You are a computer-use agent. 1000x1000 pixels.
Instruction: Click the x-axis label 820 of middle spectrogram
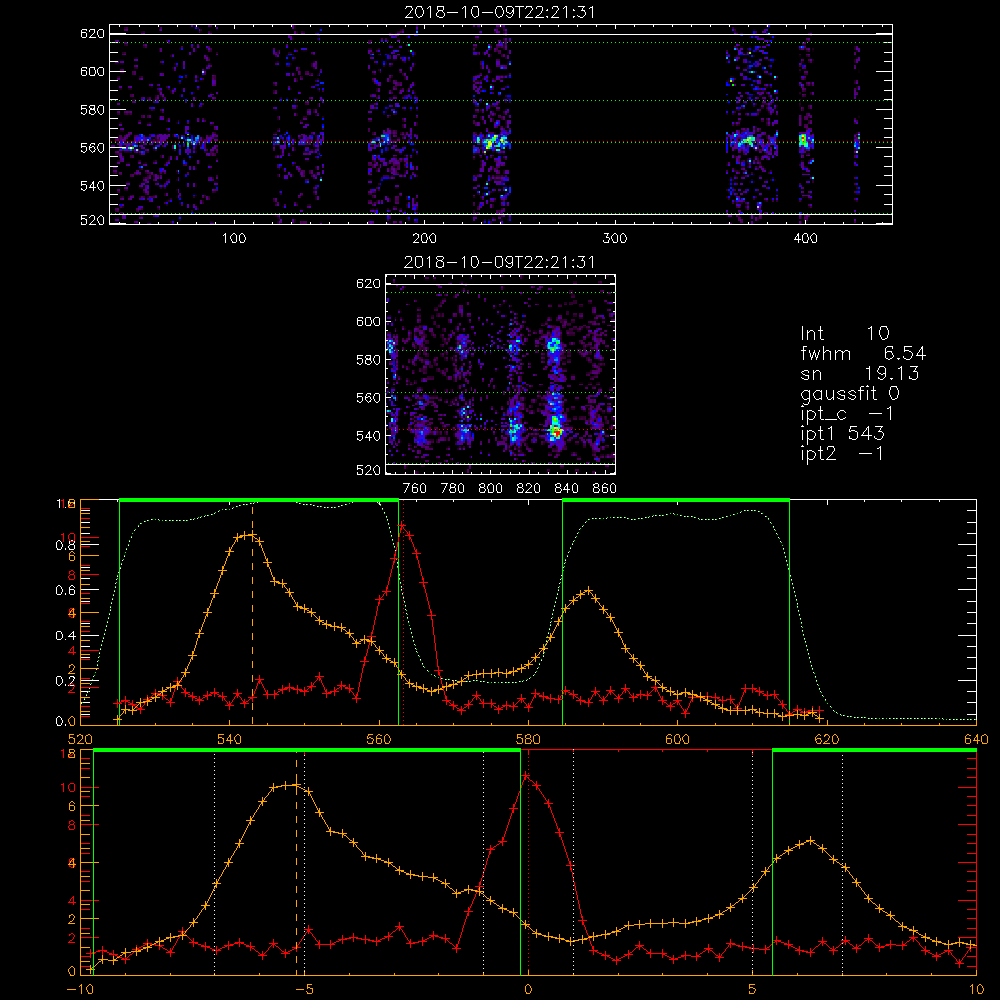point(528,489)
